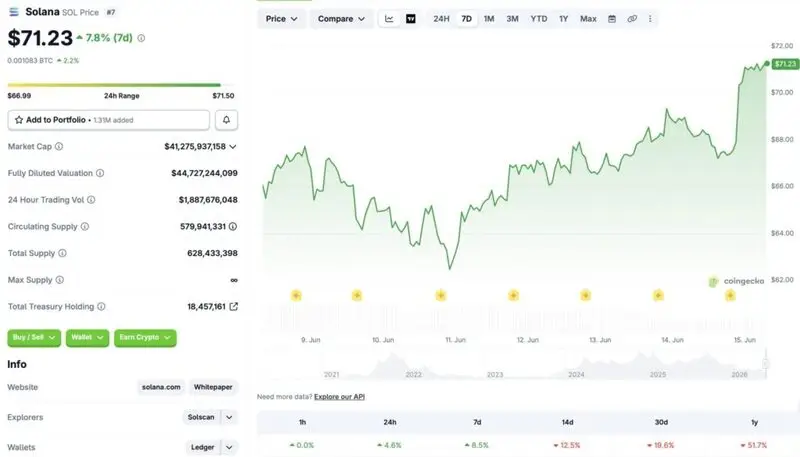The image size is (800, 457).
Task: Open the three-dot chart options menu
Action: click(x=650, y=19)
